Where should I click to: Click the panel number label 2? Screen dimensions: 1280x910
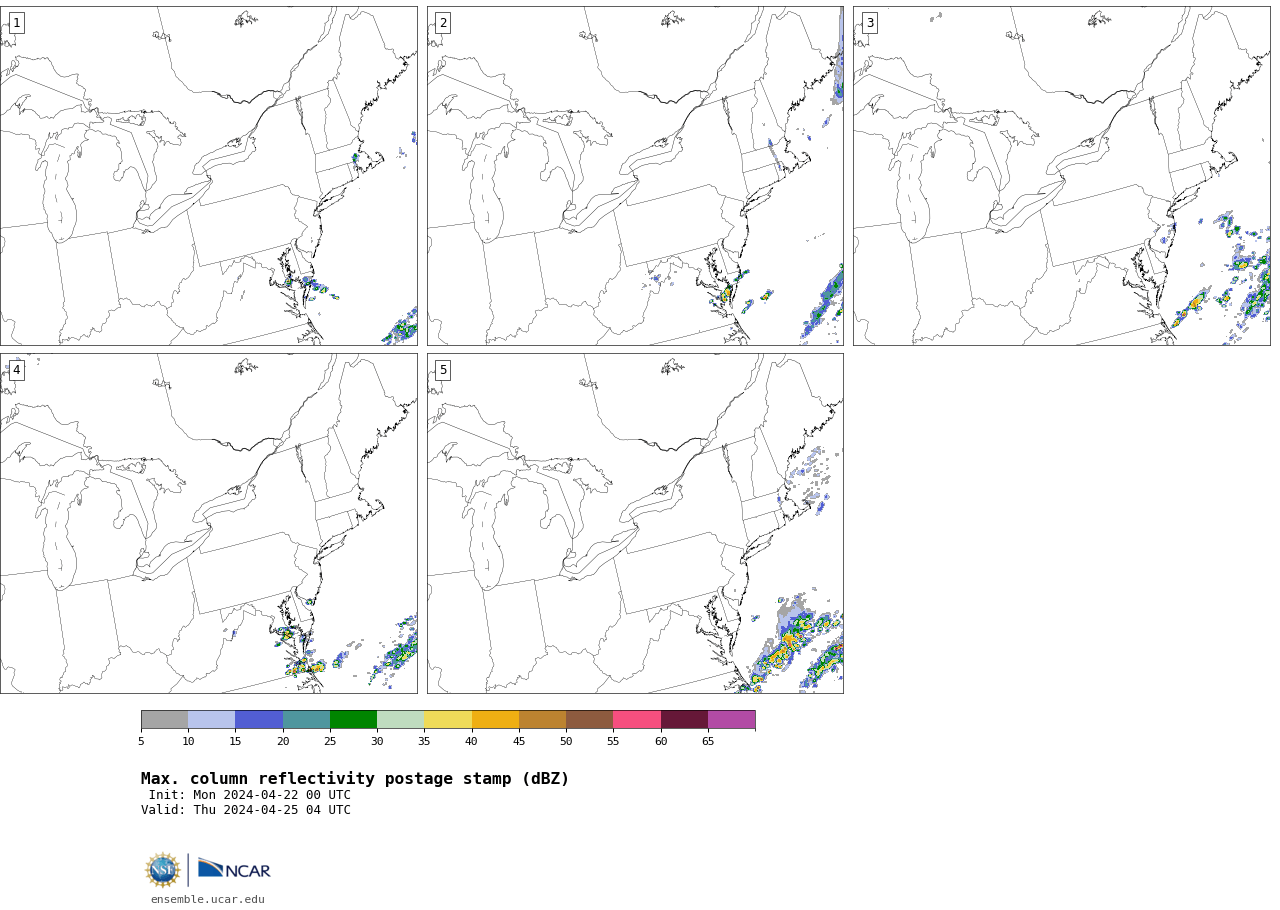click(x=443, y=23)
